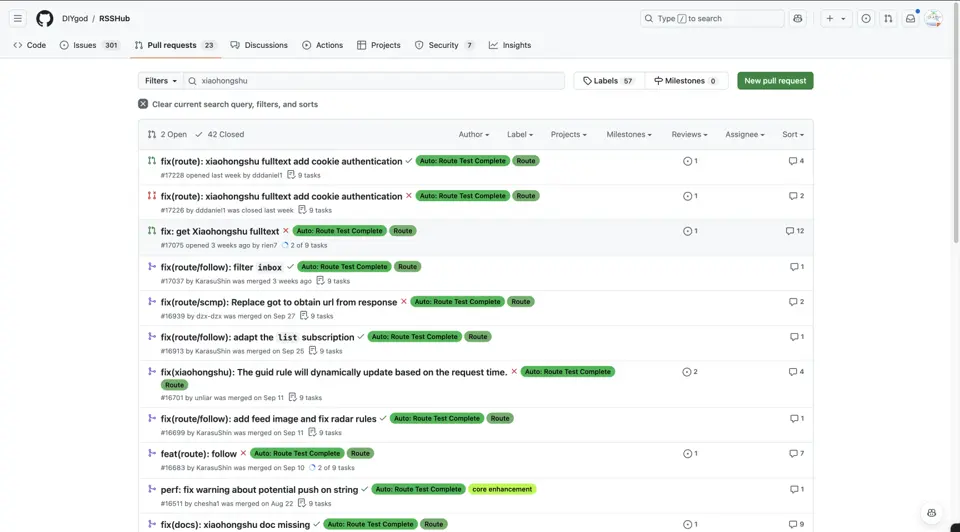Image resolution: width=960 pixels, height=532 pixels.
Task: Open Copilot floating icon at bottom right
Action: [931, 513]
